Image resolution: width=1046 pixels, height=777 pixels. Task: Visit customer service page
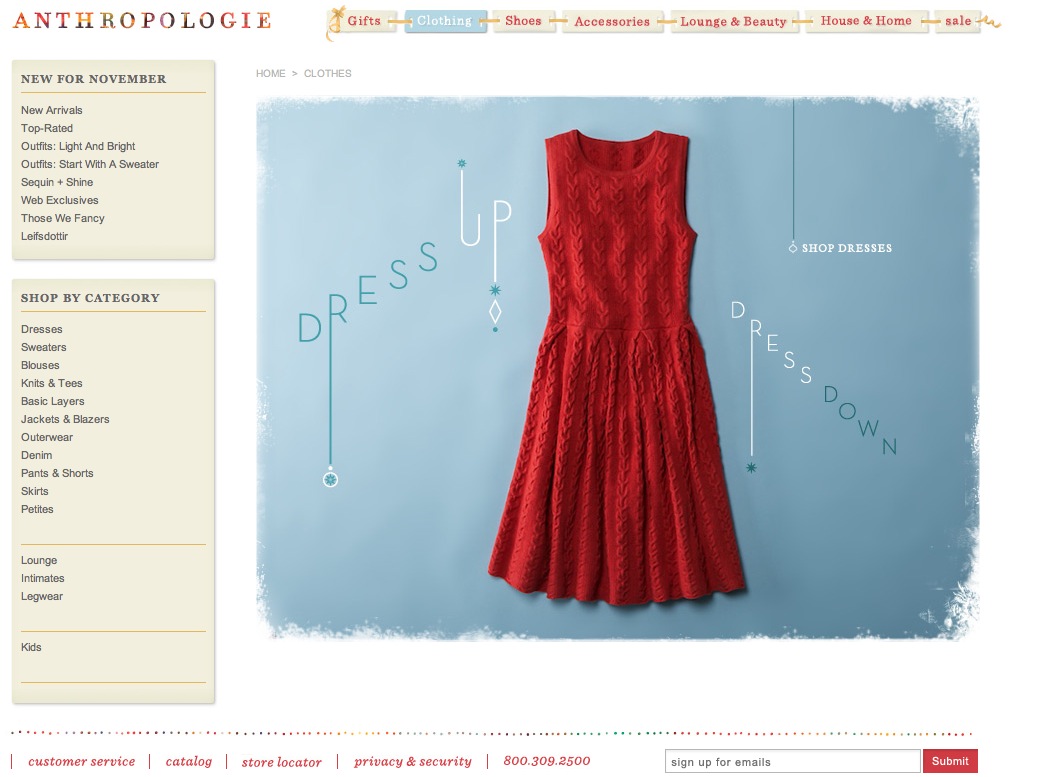point(81,762)
